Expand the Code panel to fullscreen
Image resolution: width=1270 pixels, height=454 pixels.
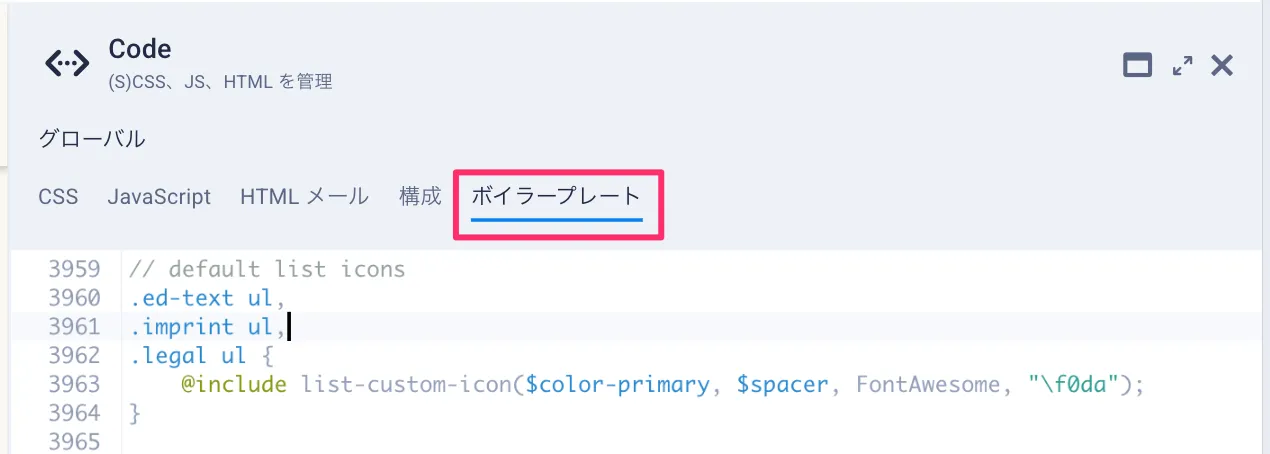click(1182, 66)
